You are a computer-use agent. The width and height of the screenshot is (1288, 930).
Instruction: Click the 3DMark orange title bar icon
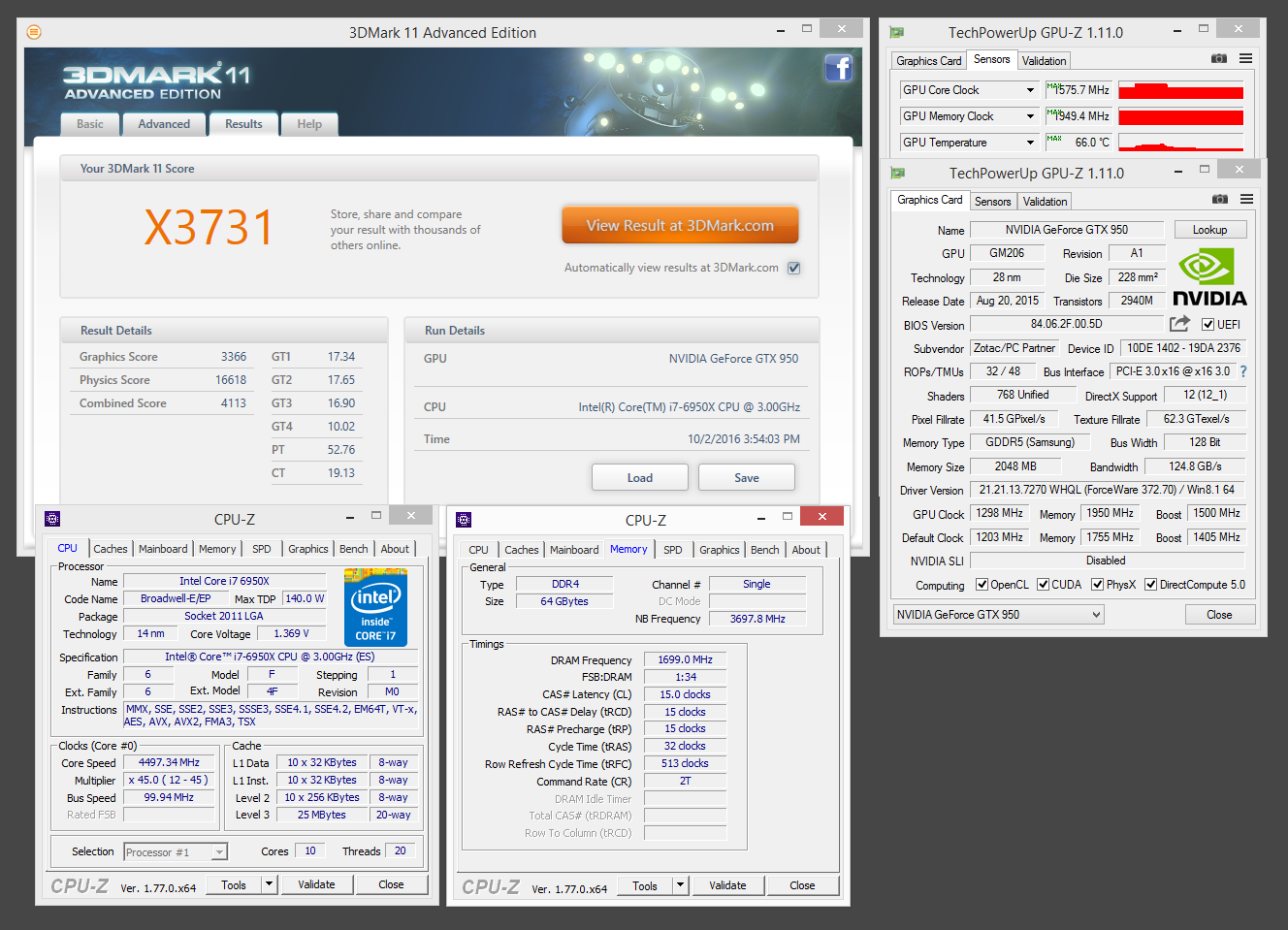pyautogui.click(x=34, y=32)
